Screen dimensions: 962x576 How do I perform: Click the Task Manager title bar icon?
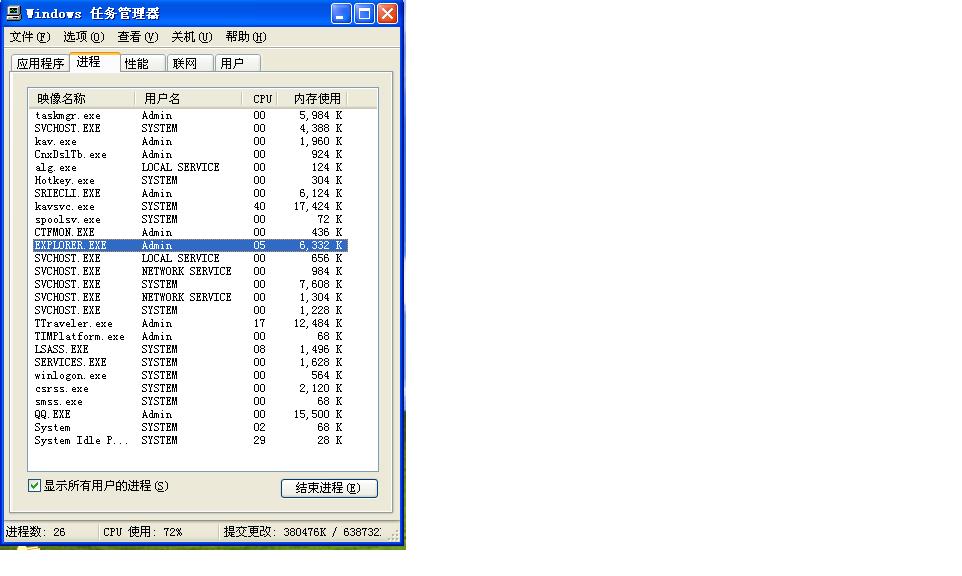[x=13, y=13]
